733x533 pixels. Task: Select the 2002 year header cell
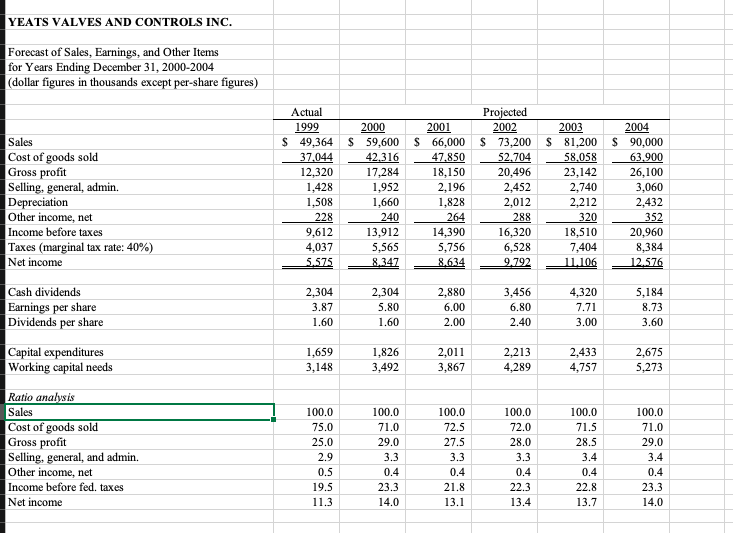505,127
